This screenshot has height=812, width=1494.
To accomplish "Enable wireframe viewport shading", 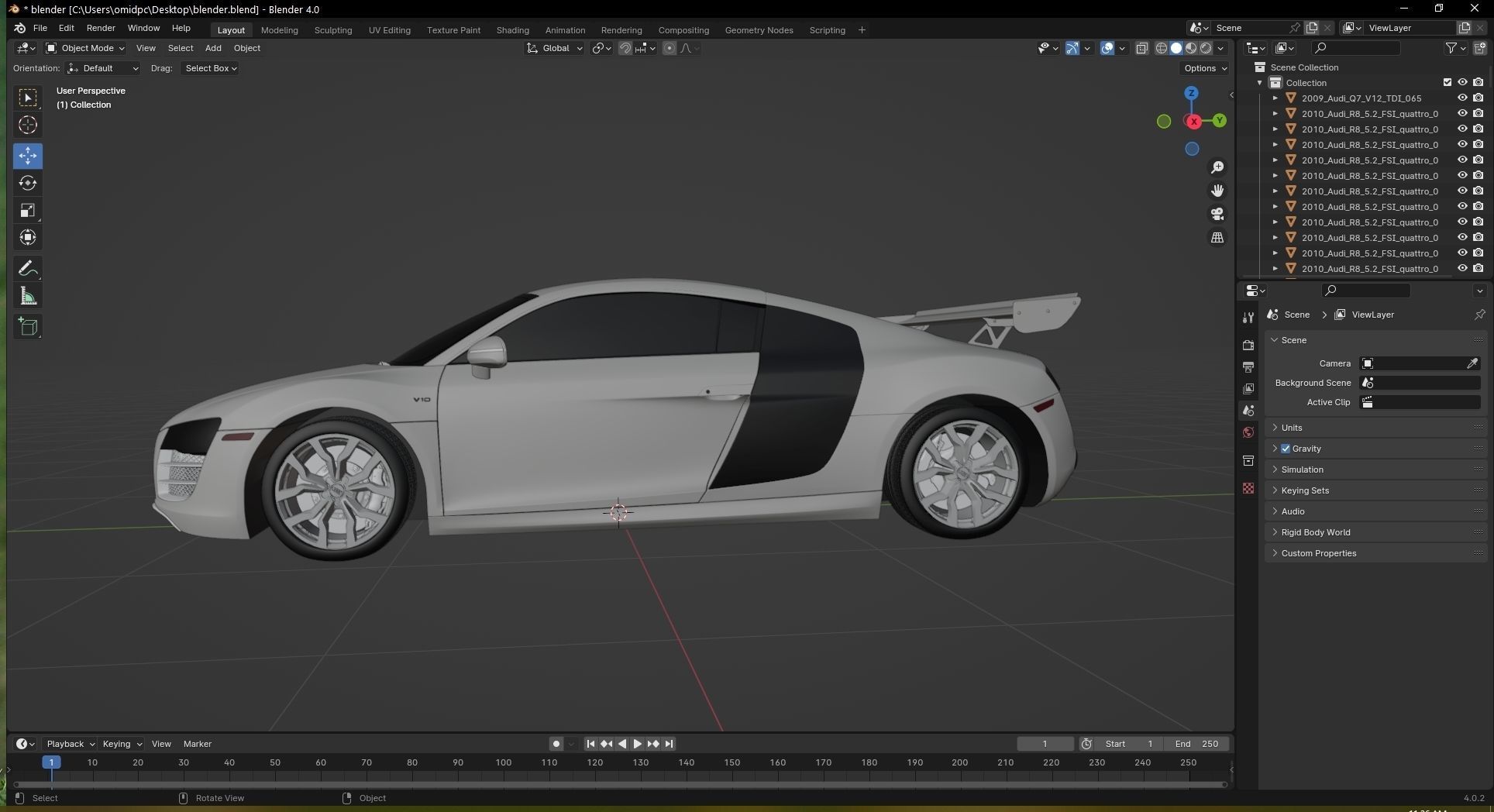I will (1162, 48).
